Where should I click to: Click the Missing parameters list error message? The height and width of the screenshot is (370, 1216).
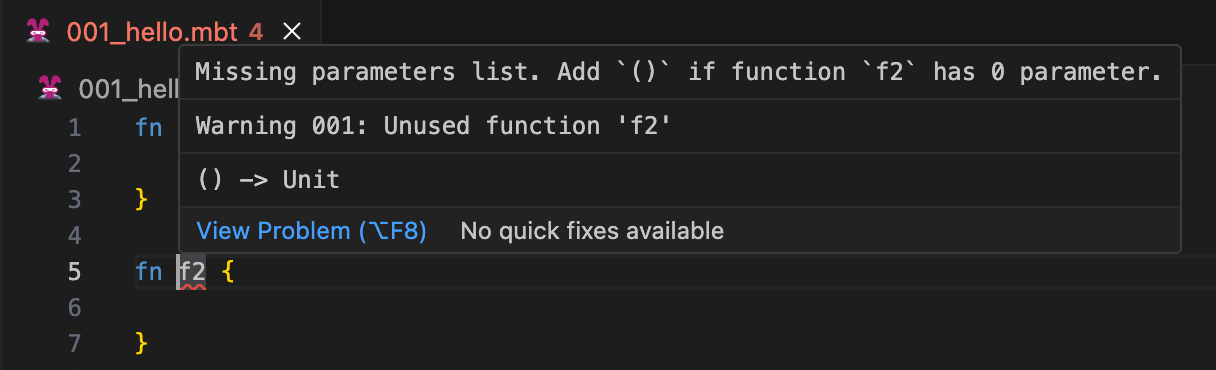click(x=678, y=72)
